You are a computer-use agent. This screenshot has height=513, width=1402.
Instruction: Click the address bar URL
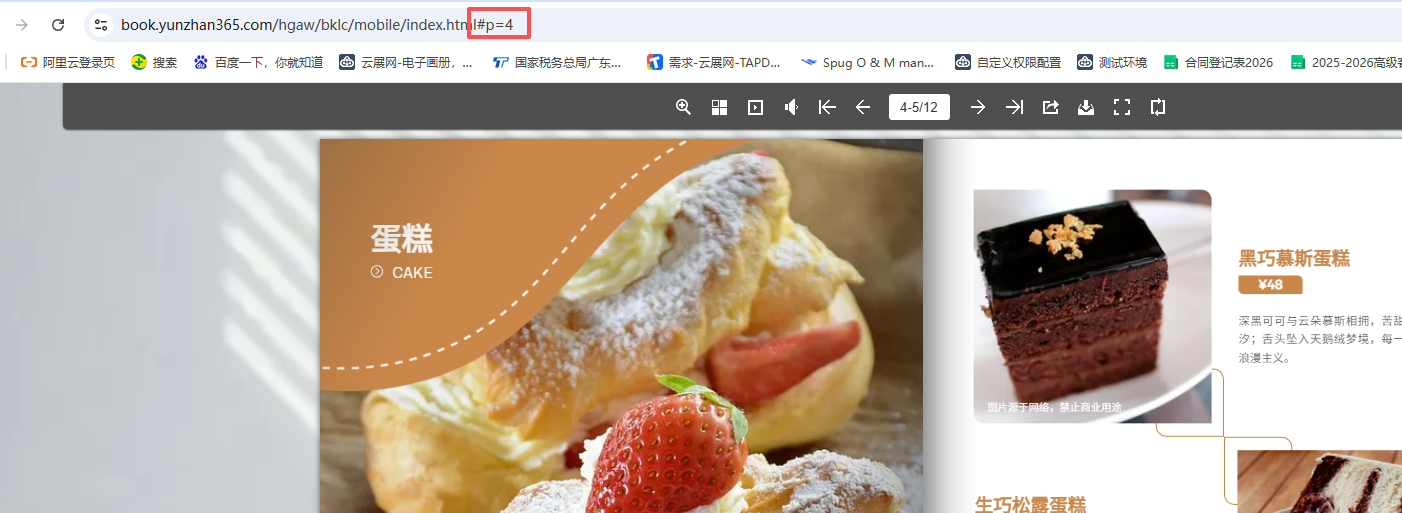(x=318, y=24)
